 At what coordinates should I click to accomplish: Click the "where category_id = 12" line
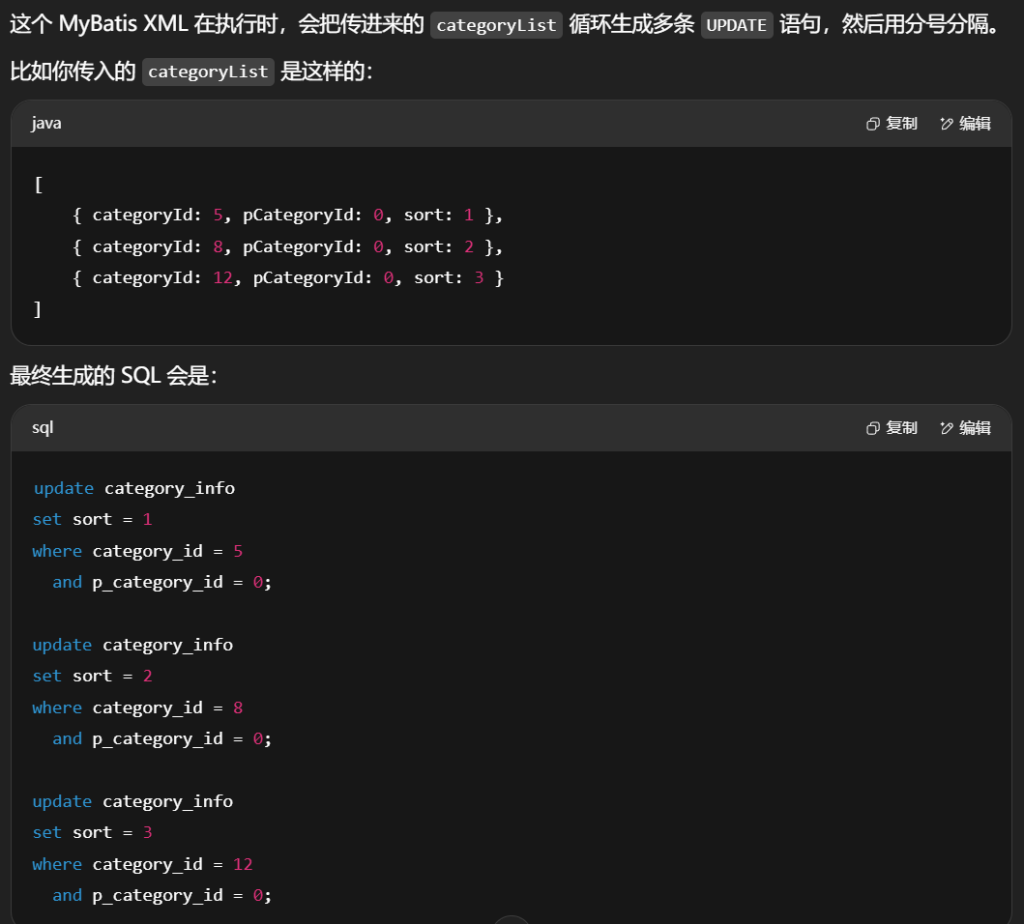tap(142, 864)
